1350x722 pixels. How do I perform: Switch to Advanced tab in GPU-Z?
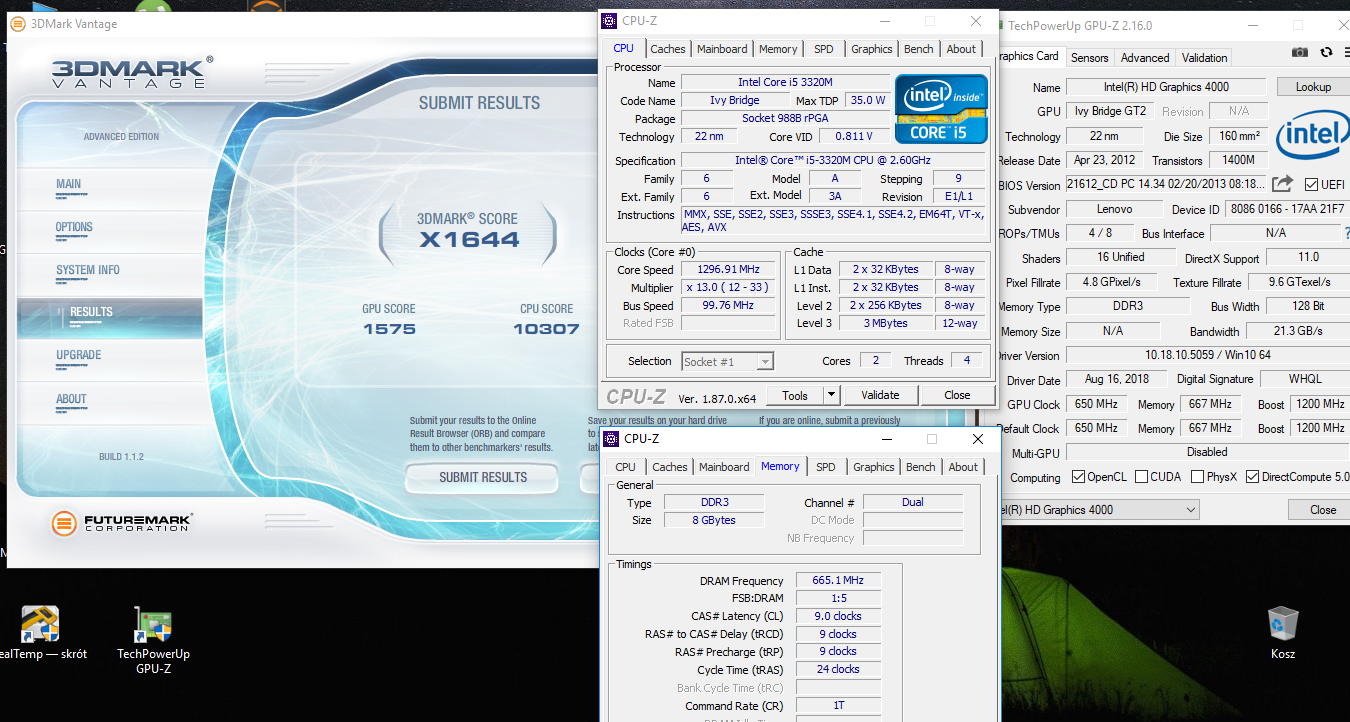point(1145,58)
